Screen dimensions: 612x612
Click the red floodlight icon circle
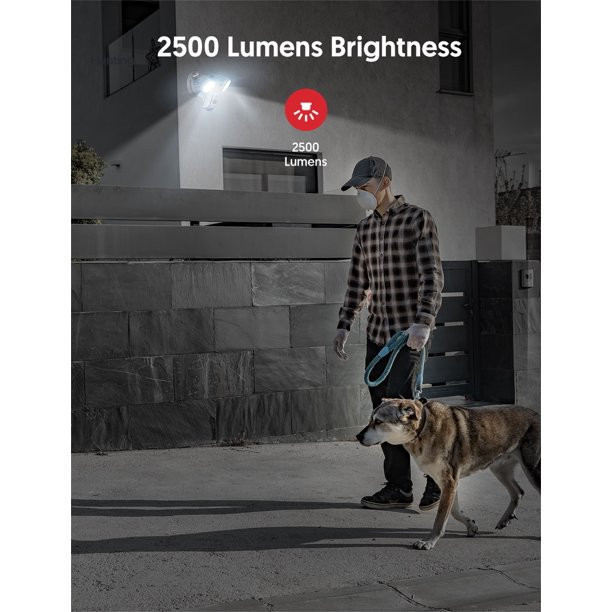(x=306, y=109)
